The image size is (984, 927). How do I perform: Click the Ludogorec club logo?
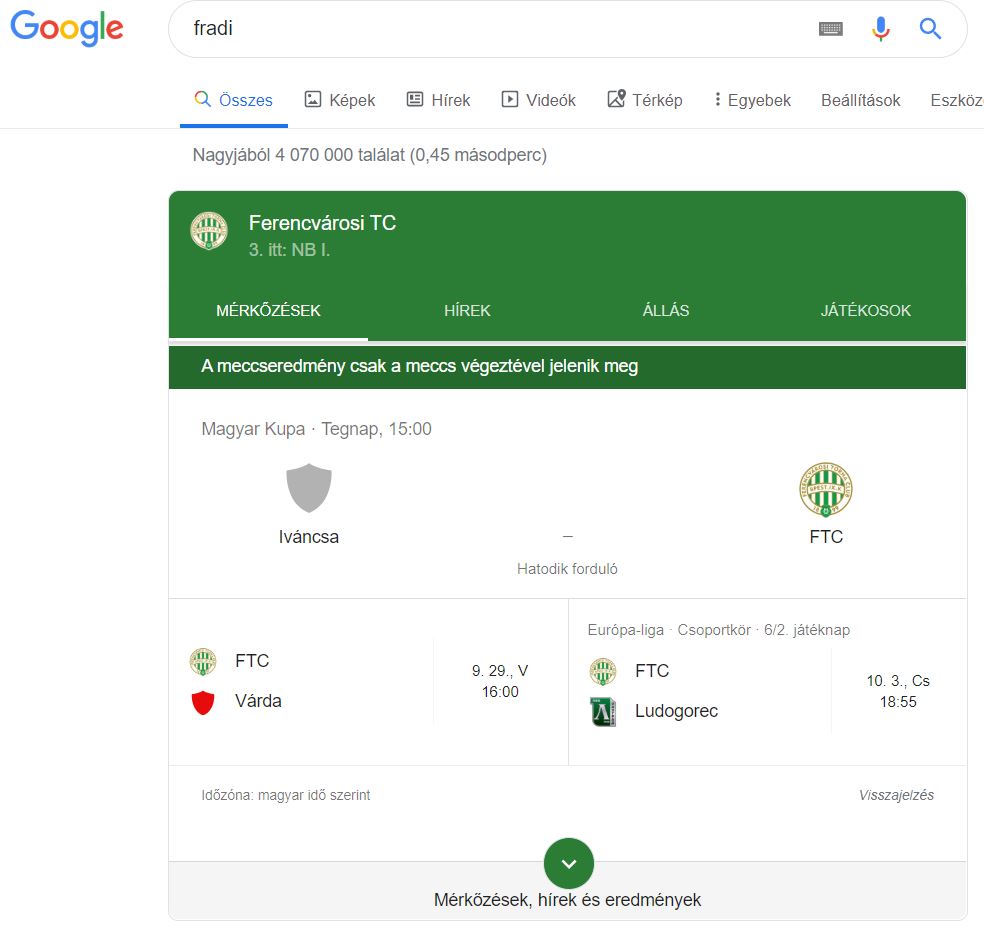[603, 712]
